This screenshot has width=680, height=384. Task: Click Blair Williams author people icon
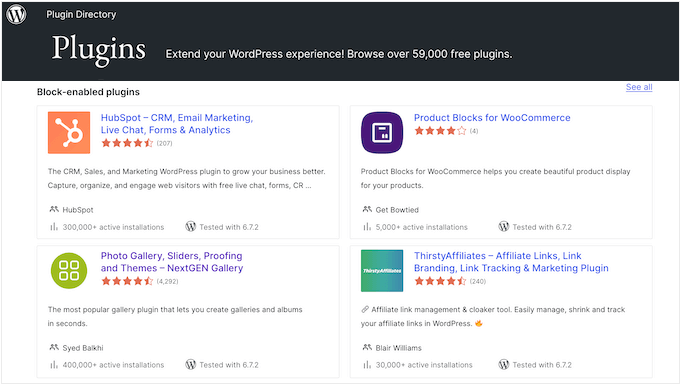point(367,347)
